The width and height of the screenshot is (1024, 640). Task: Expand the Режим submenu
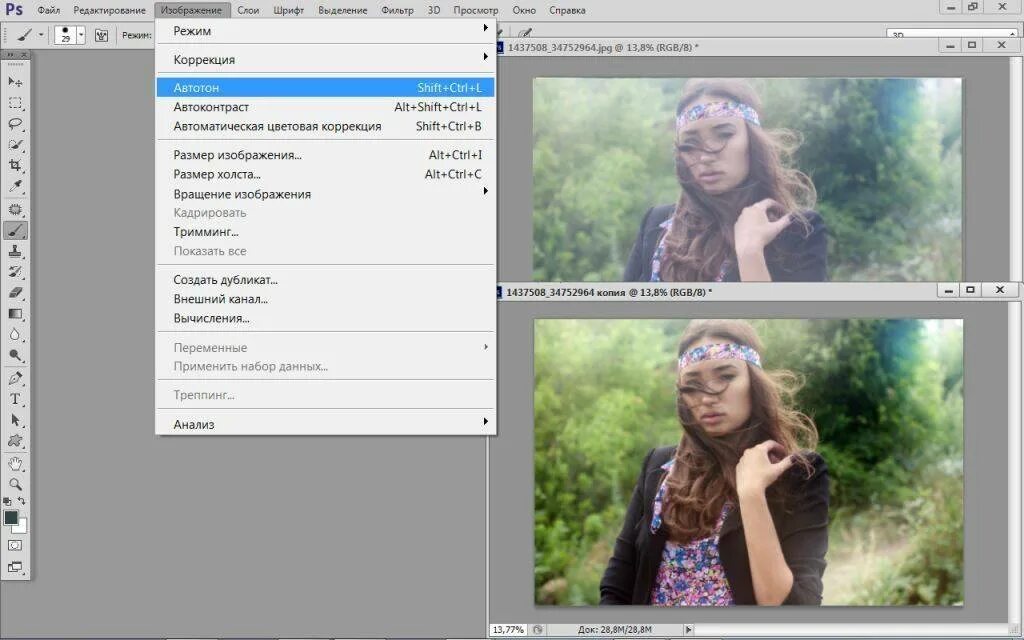tap(325, 31)
